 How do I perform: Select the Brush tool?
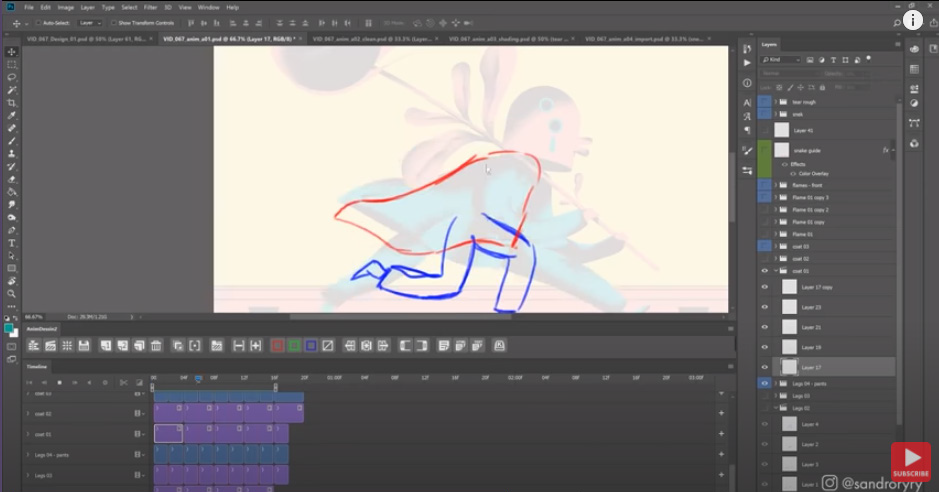12,141
